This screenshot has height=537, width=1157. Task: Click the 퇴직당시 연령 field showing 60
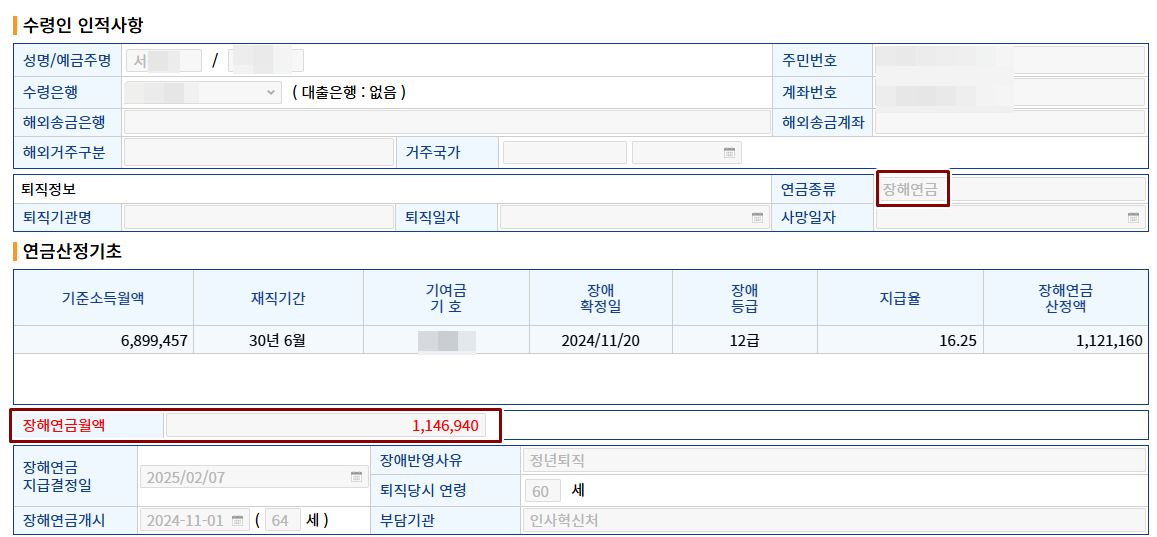click(x=541, y=491)
